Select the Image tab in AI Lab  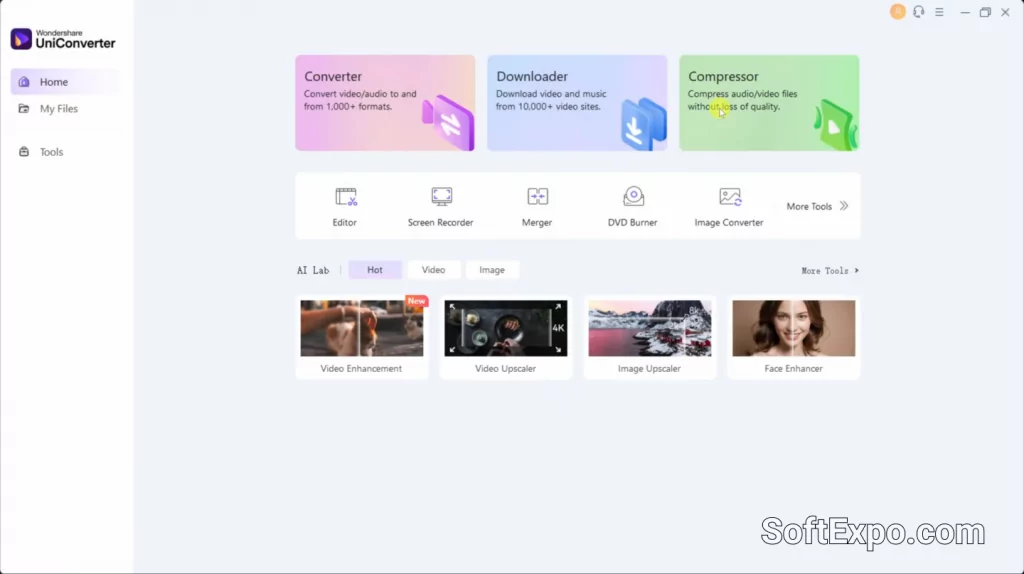(x=492, y=270)
